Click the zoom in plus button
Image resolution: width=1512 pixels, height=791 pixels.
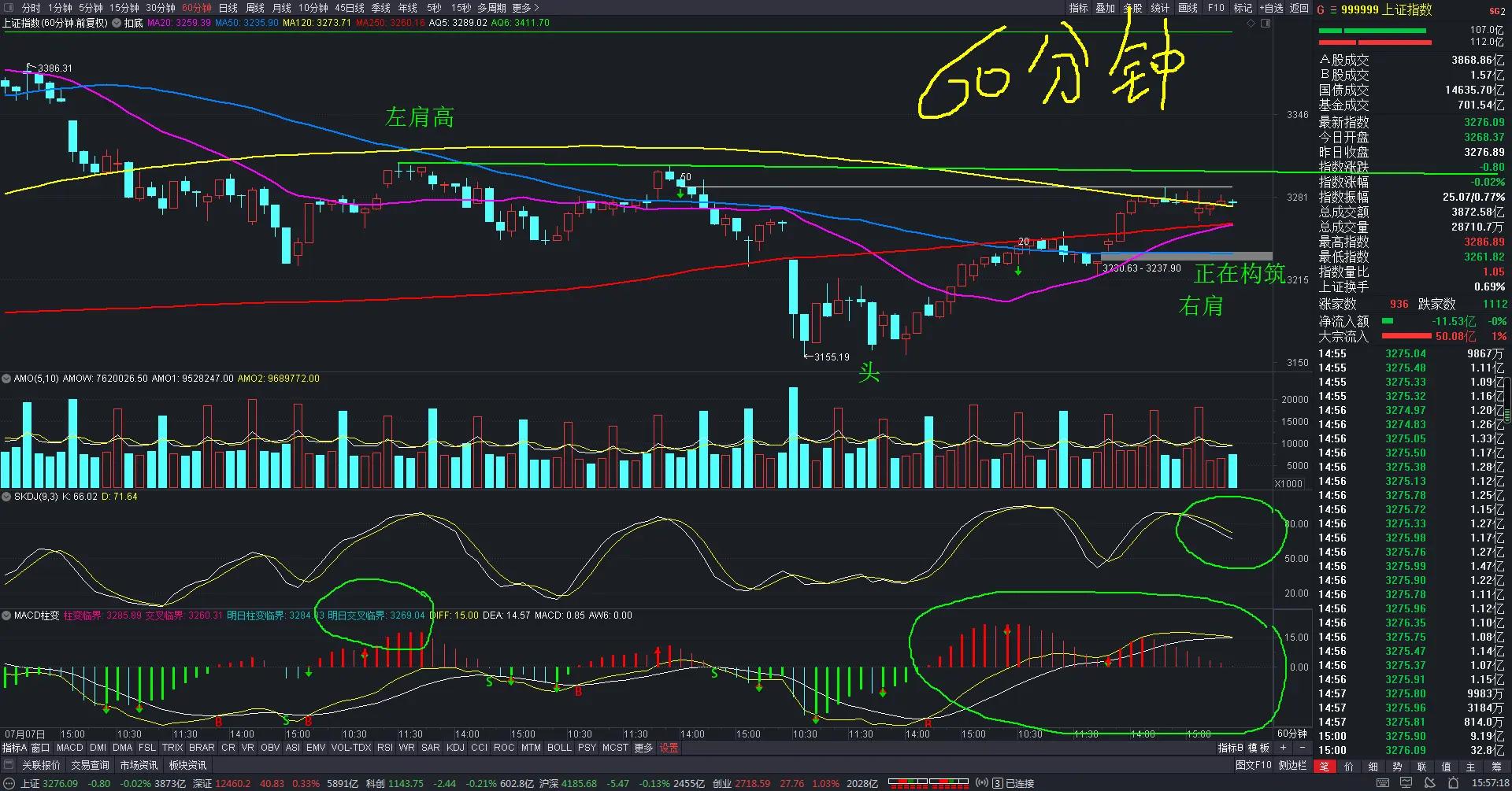1283,748
